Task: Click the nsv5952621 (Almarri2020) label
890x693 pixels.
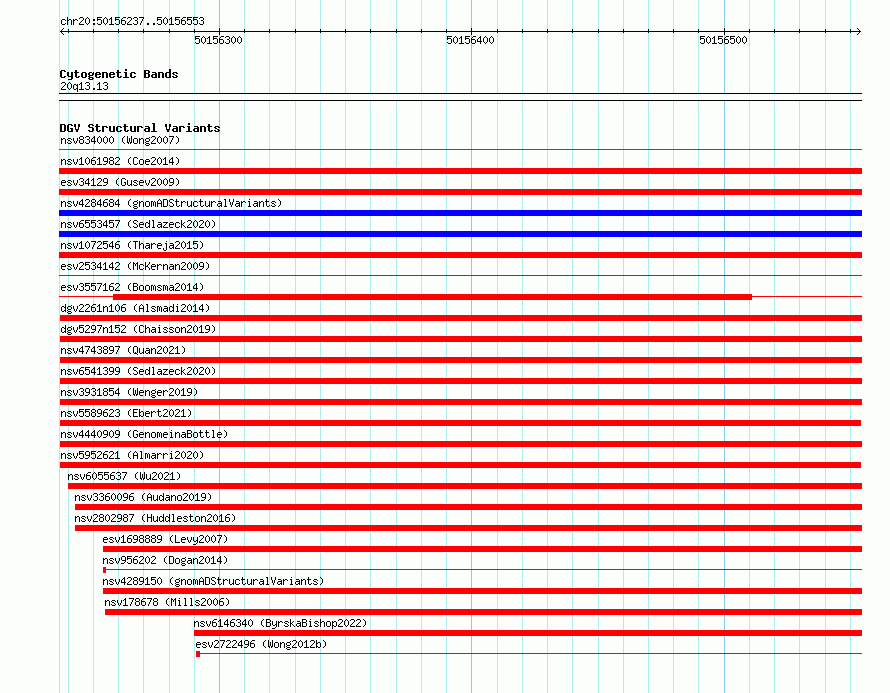Action: click(x=132, y=455)
